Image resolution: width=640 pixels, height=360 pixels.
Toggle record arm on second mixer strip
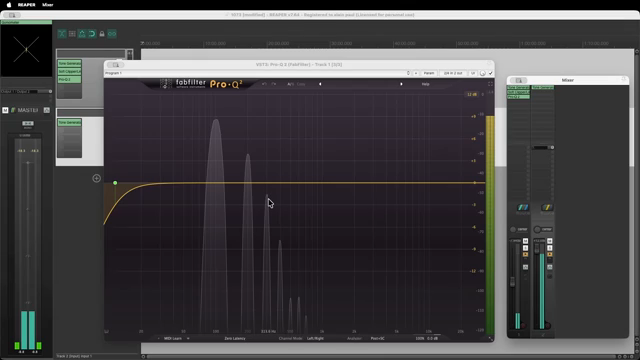coord(547,325)
